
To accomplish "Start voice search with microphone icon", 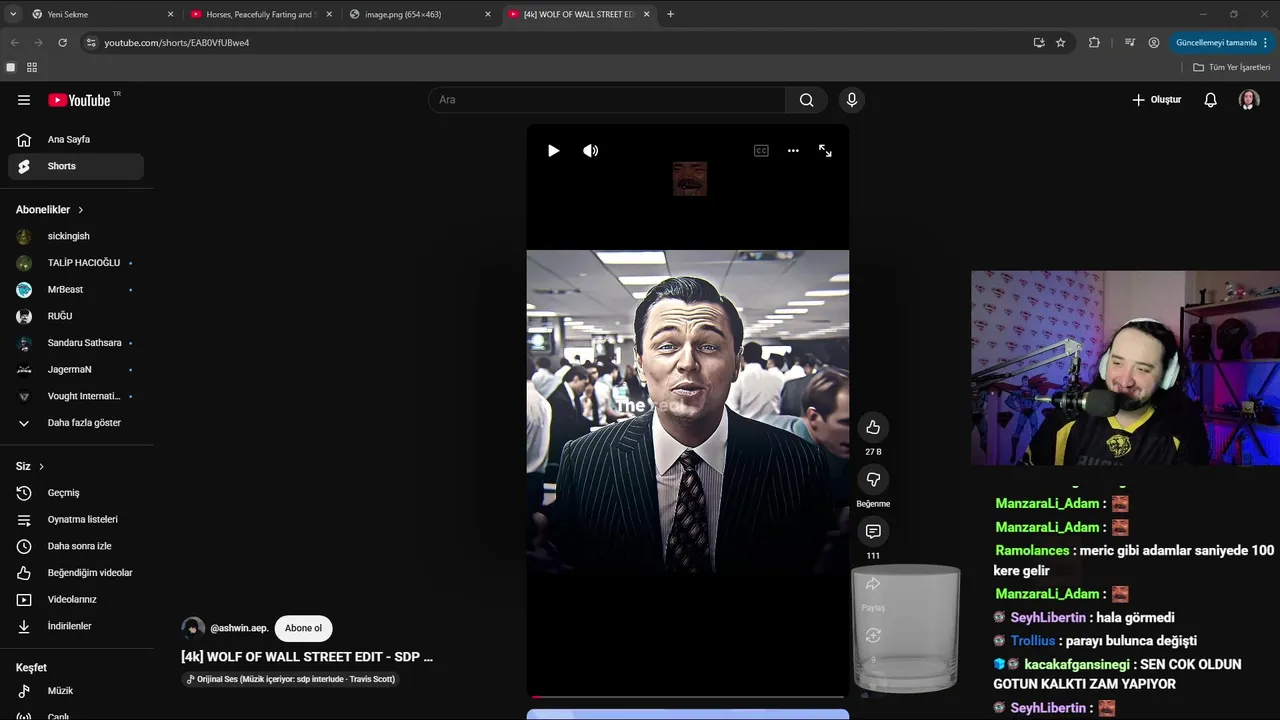I will tap(852, 100).
